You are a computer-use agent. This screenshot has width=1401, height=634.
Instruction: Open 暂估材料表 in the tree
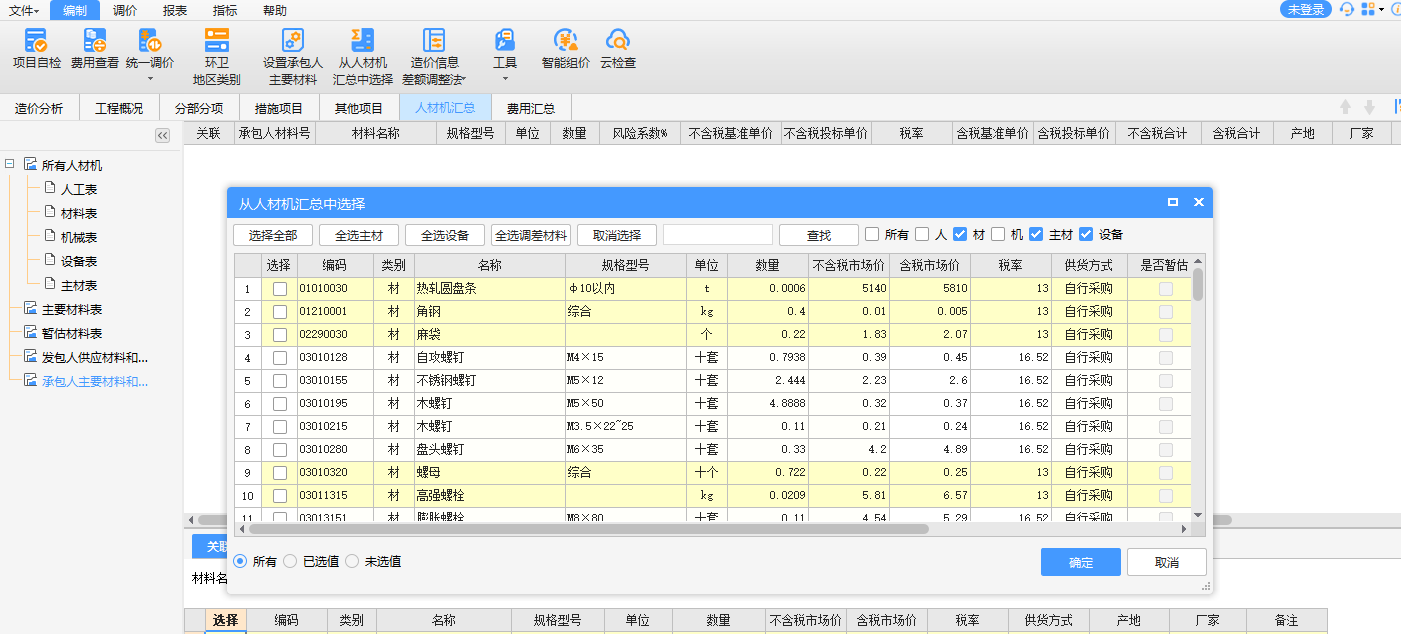coord(72,333)
